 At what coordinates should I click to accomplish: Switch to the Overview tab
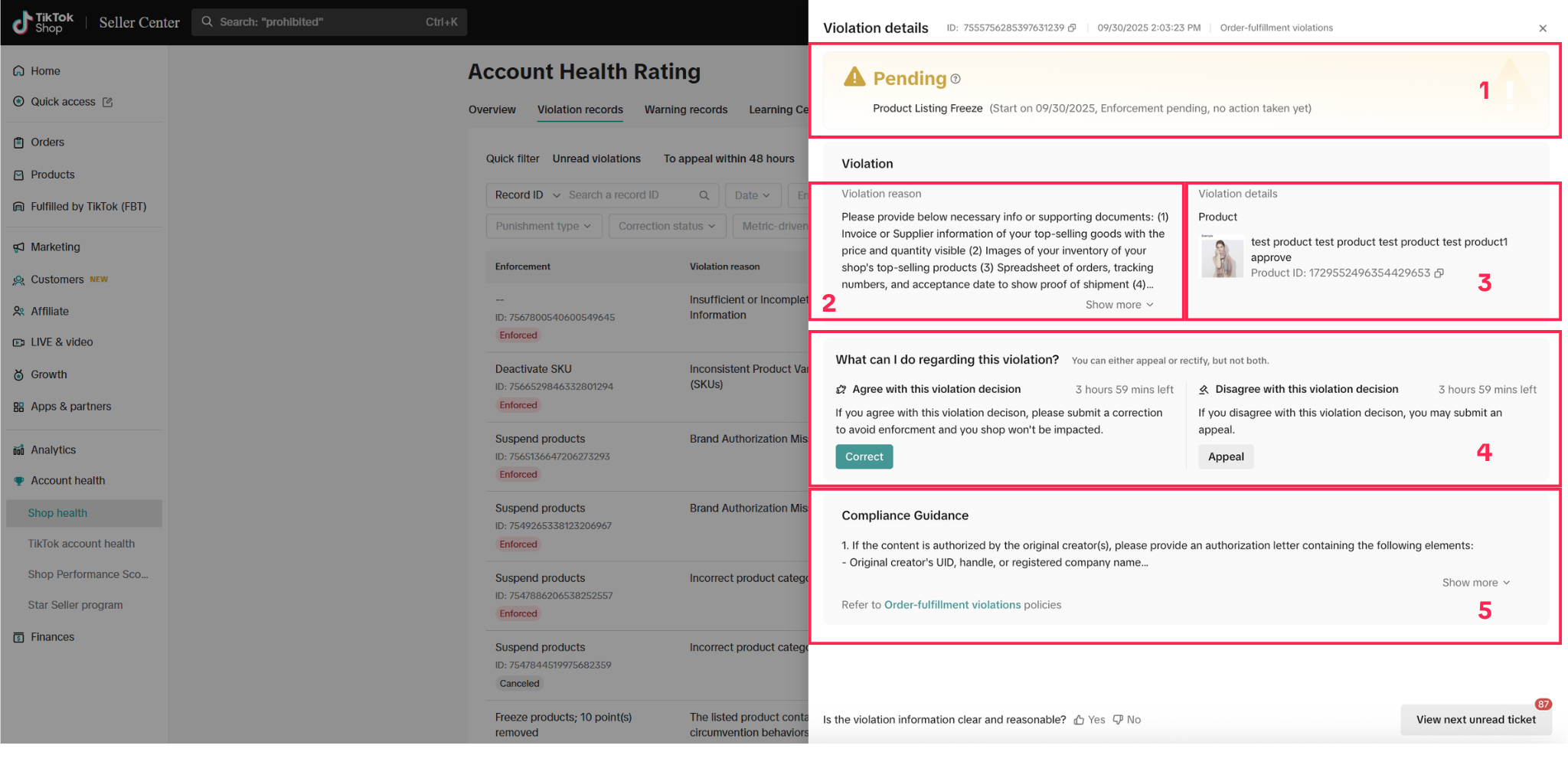point(492,110)
